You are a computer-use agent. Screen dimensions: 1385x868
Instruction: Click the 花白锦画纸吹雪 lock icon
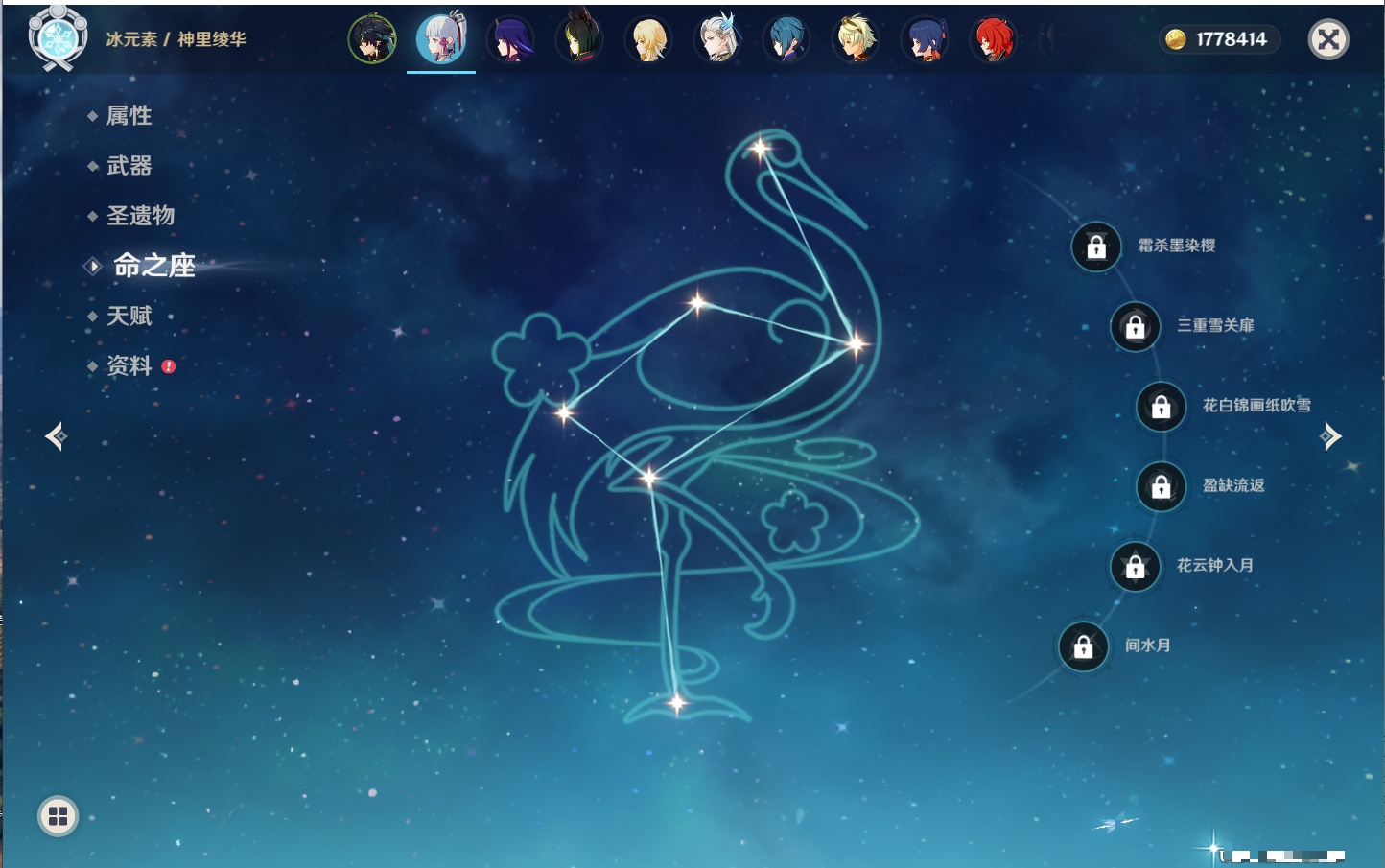point(1161,407)
